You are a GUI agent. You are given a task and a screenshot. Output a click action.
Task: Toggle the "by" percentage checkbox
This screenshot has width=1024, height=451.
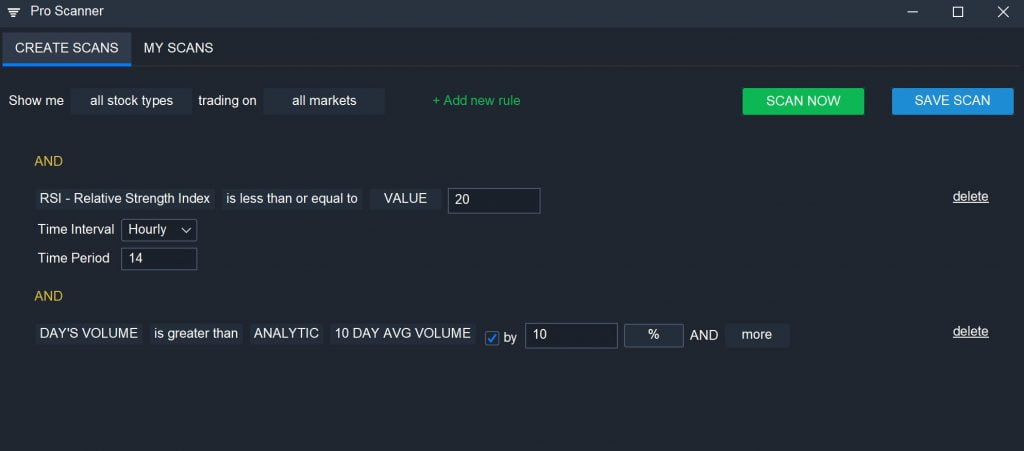pyautogui.click(x=492, y=338)
